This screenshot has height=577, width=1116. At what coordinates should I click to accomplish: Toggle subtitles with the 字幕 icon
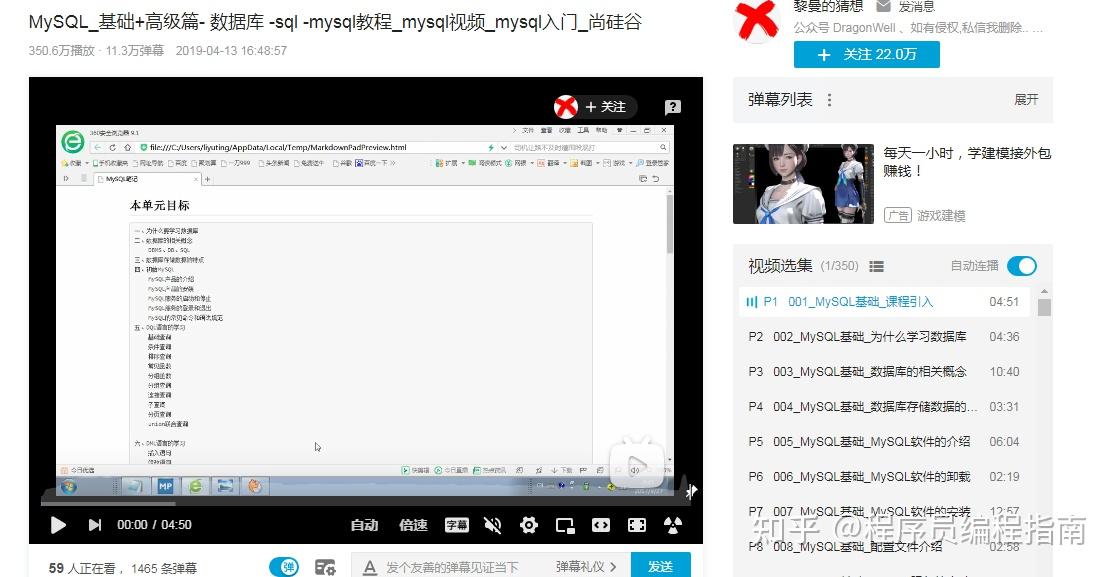pyautogui.click(x=456, y=524)
